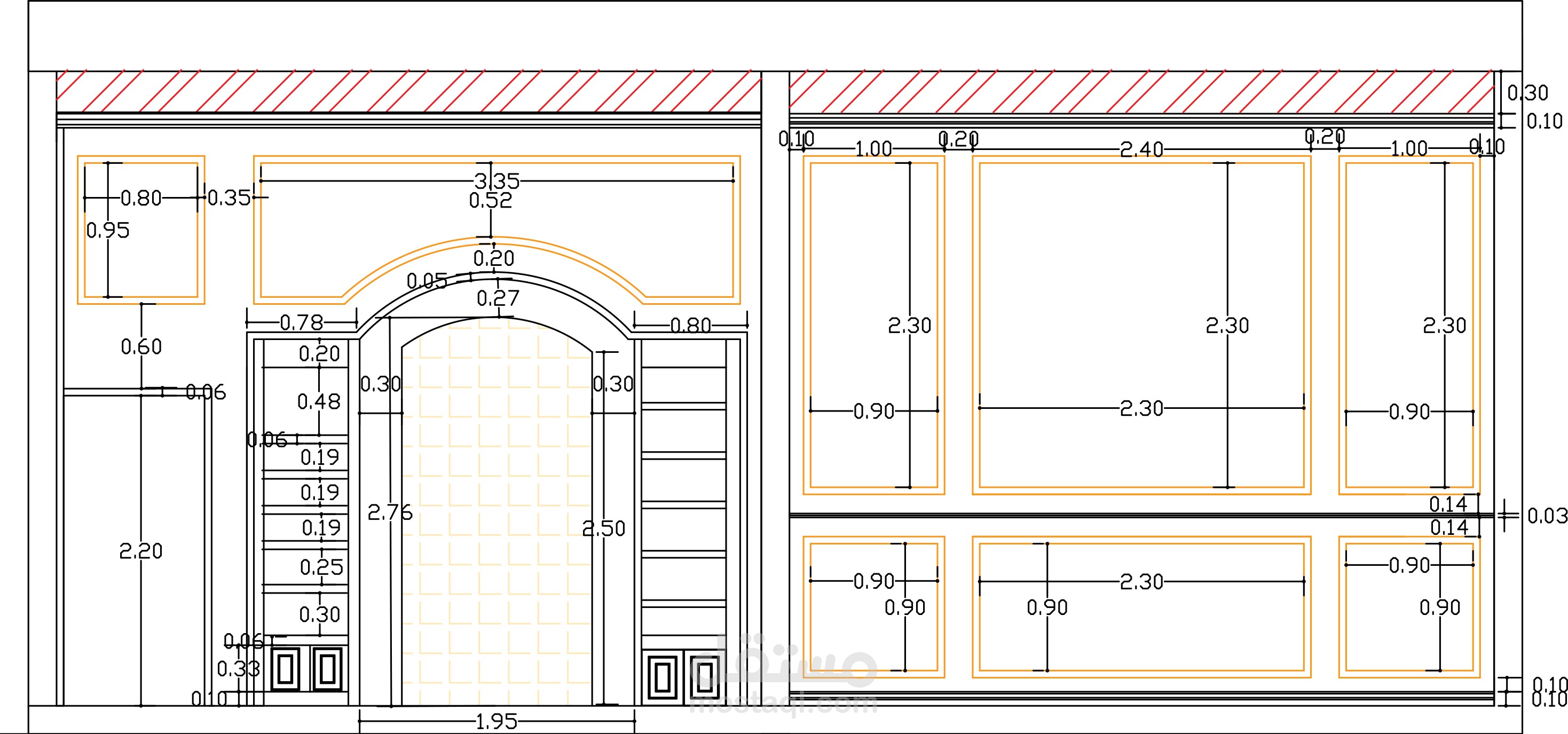1568x734 pixels.
Task: Click the 0.03 chair rail dimension
Action: point(1547,516)
